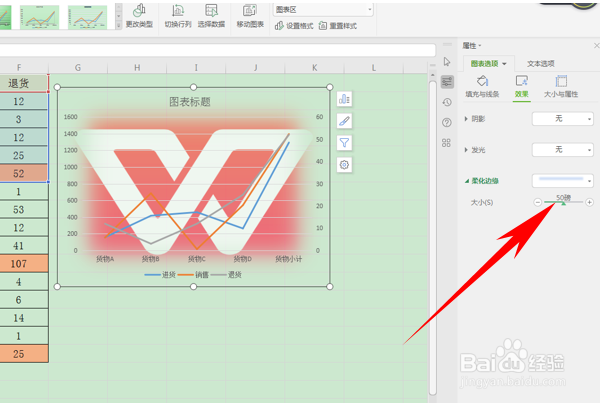Click the cell containing 3
The image size is (600, 403).
pyautogui.click(x=24, y=119)
